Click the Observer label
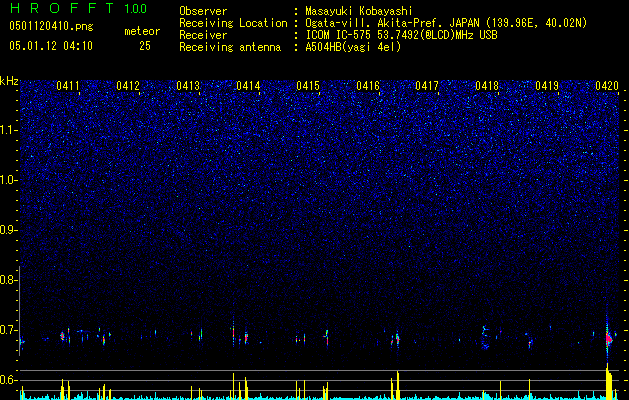 203,11
